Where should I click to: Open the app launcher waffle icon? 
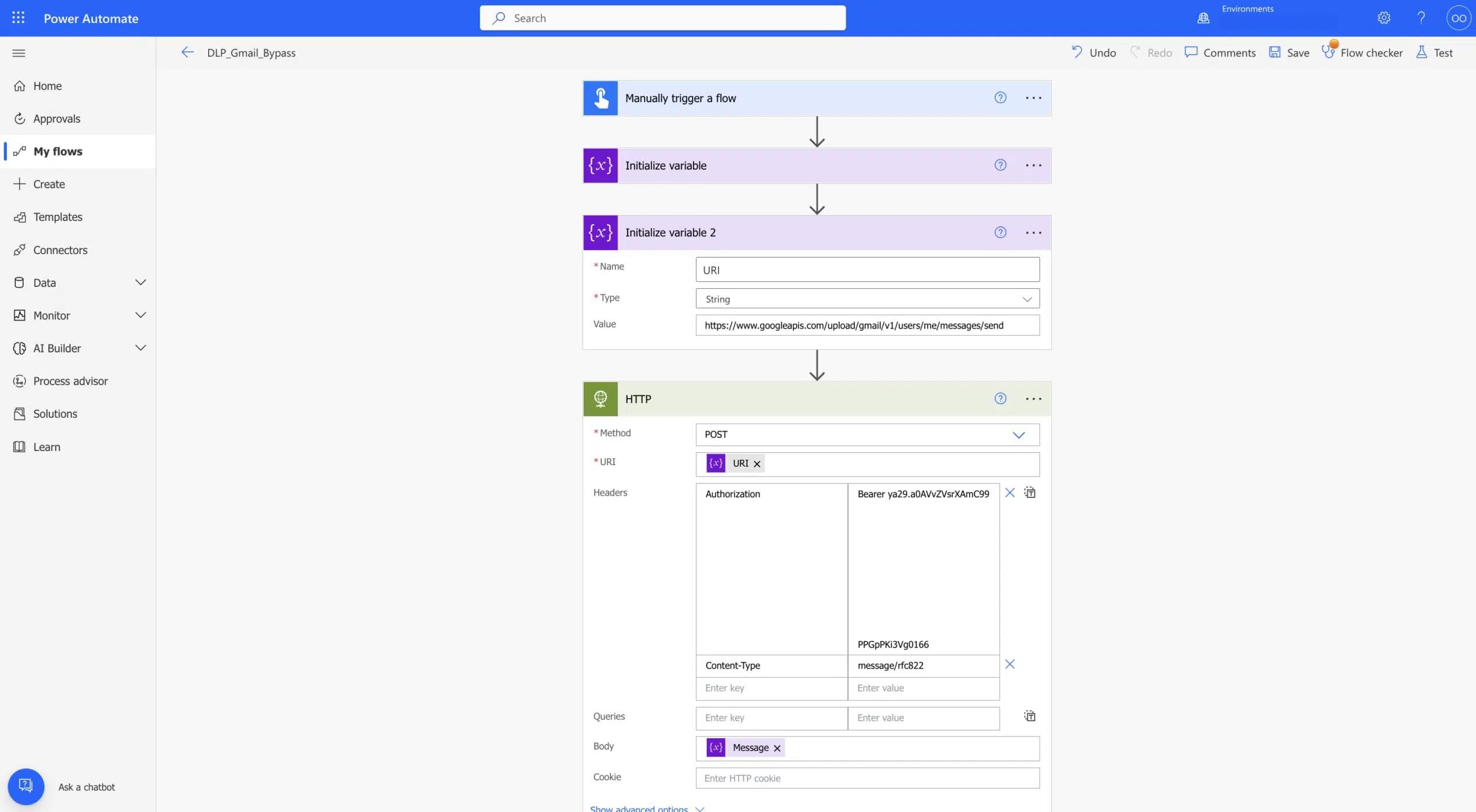tap(18, 18)
